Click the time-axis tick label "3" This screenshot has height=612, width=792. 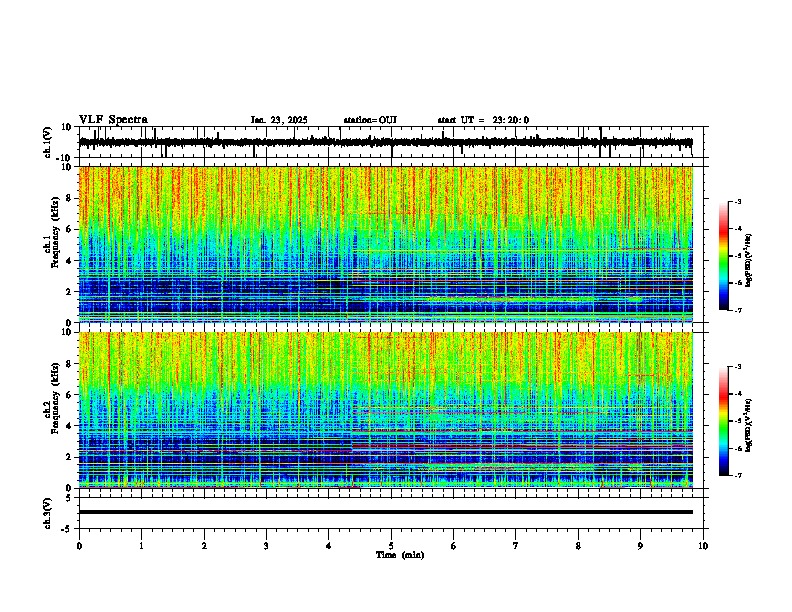266,546
